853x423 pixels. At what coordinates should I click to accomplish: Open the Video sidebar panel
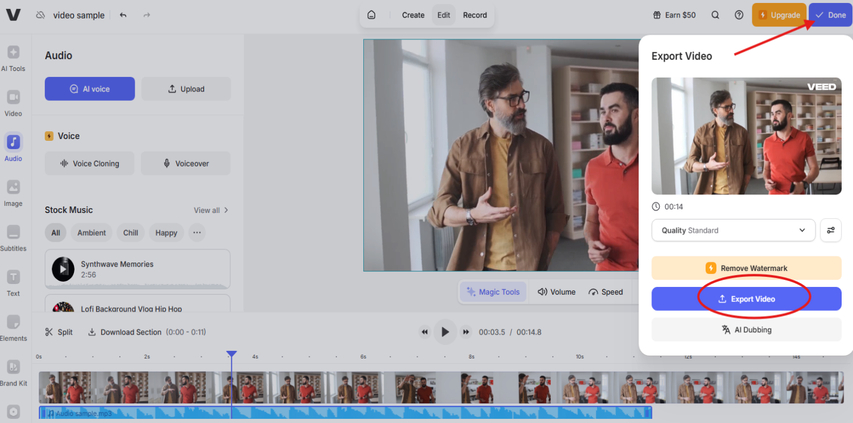click(13, 103)
